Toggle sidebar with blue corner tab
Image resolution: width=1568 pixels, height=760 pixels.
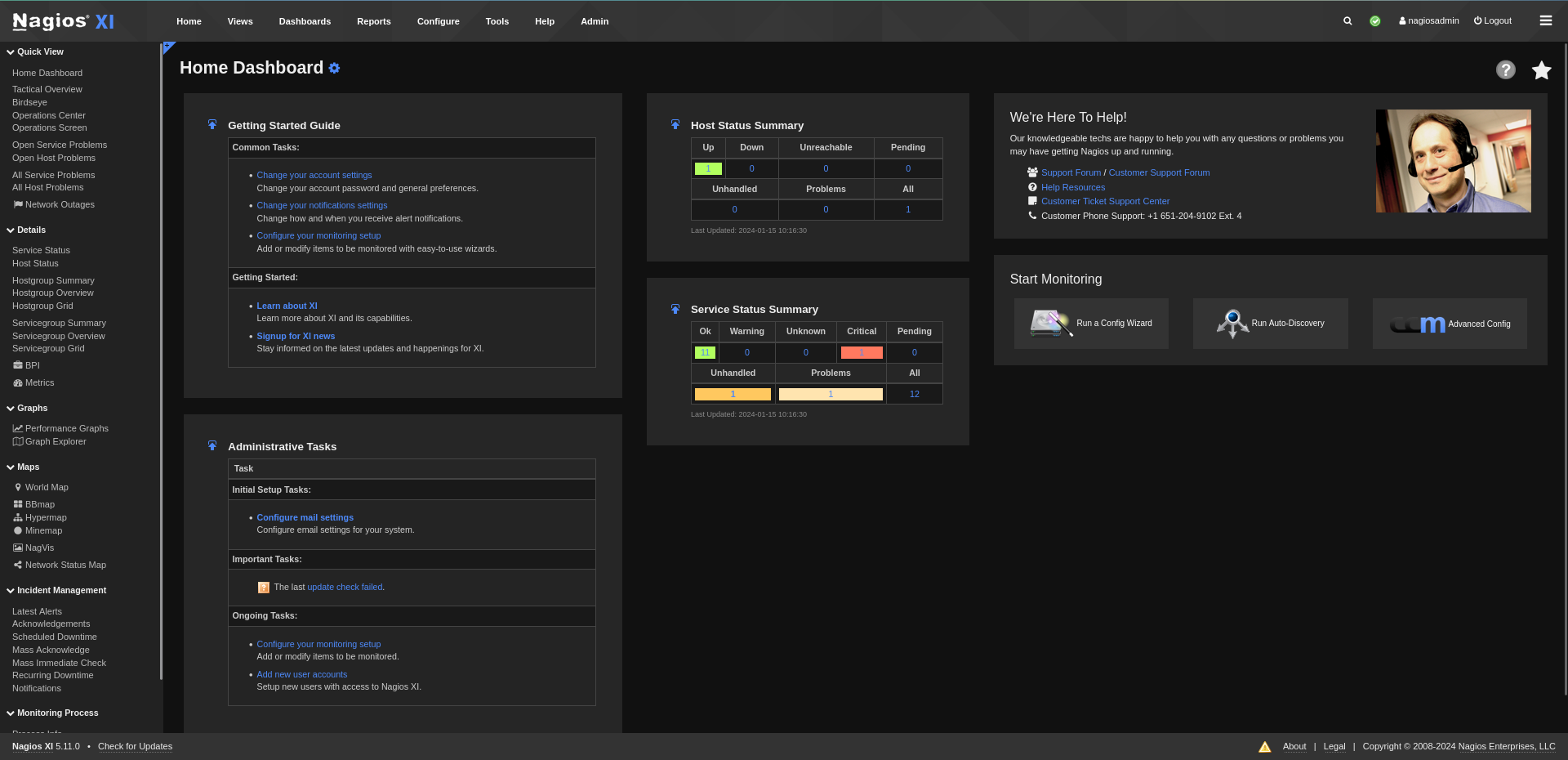pyautogui.click(x=167, y=47)
